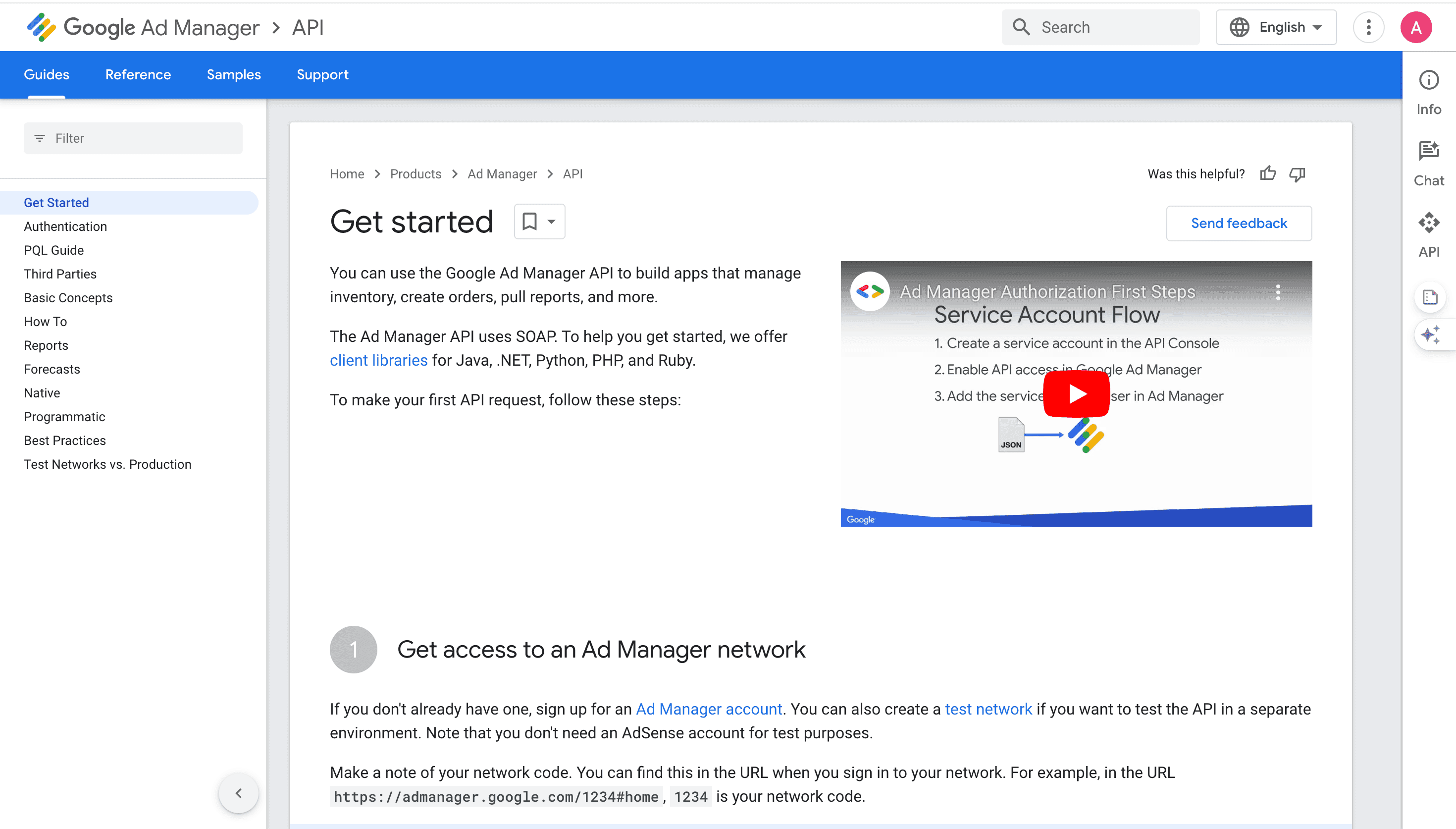Click the page notes document icon
1456x829 pixels.
tap(1430, 297)
